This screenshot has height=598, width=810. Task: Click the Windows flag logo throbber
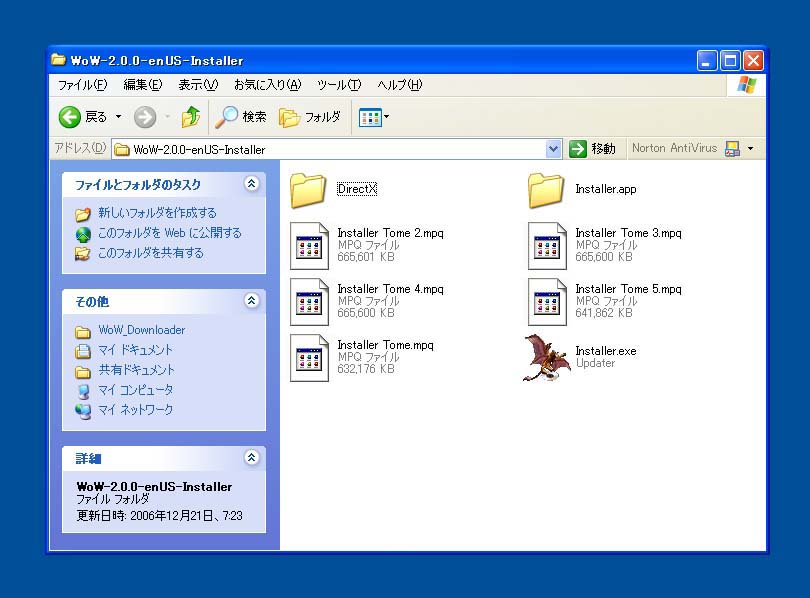746,85
